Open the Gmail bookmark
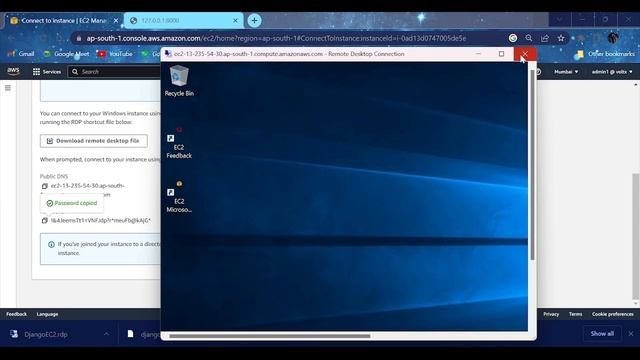The height and width of the screenshot is (360, 640). (21, 54)
